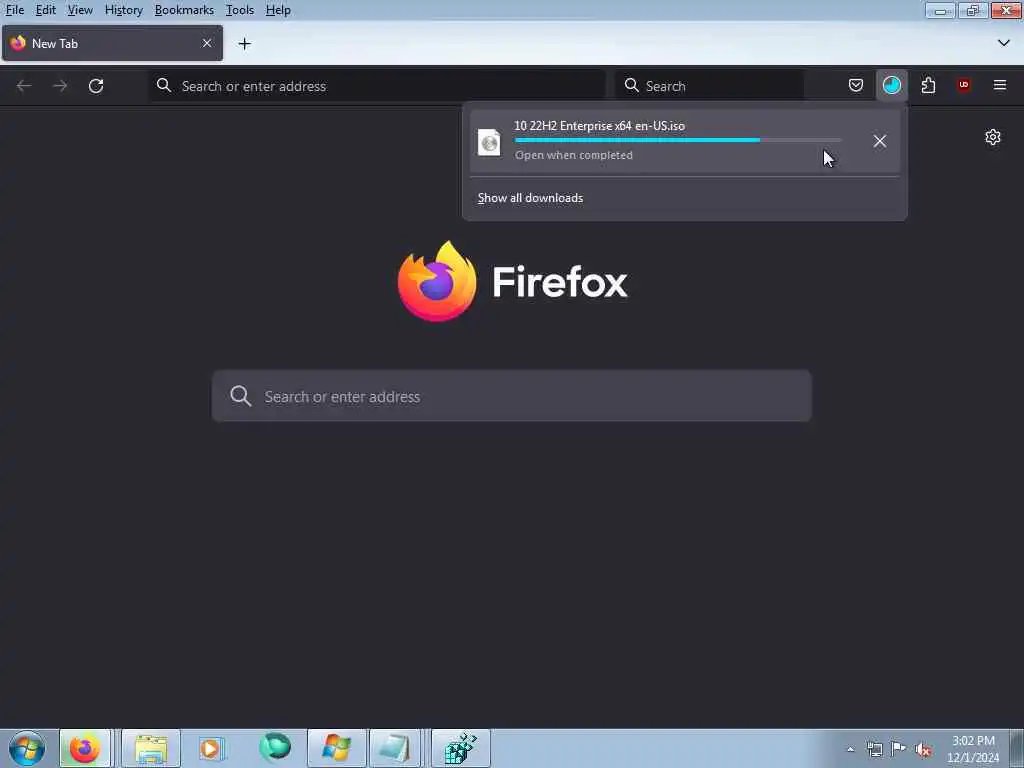Image resolution: width=1024 pixels, height=768 pixels.
Task: Cancel the ISO download in progress
Action: click(880, 141)
